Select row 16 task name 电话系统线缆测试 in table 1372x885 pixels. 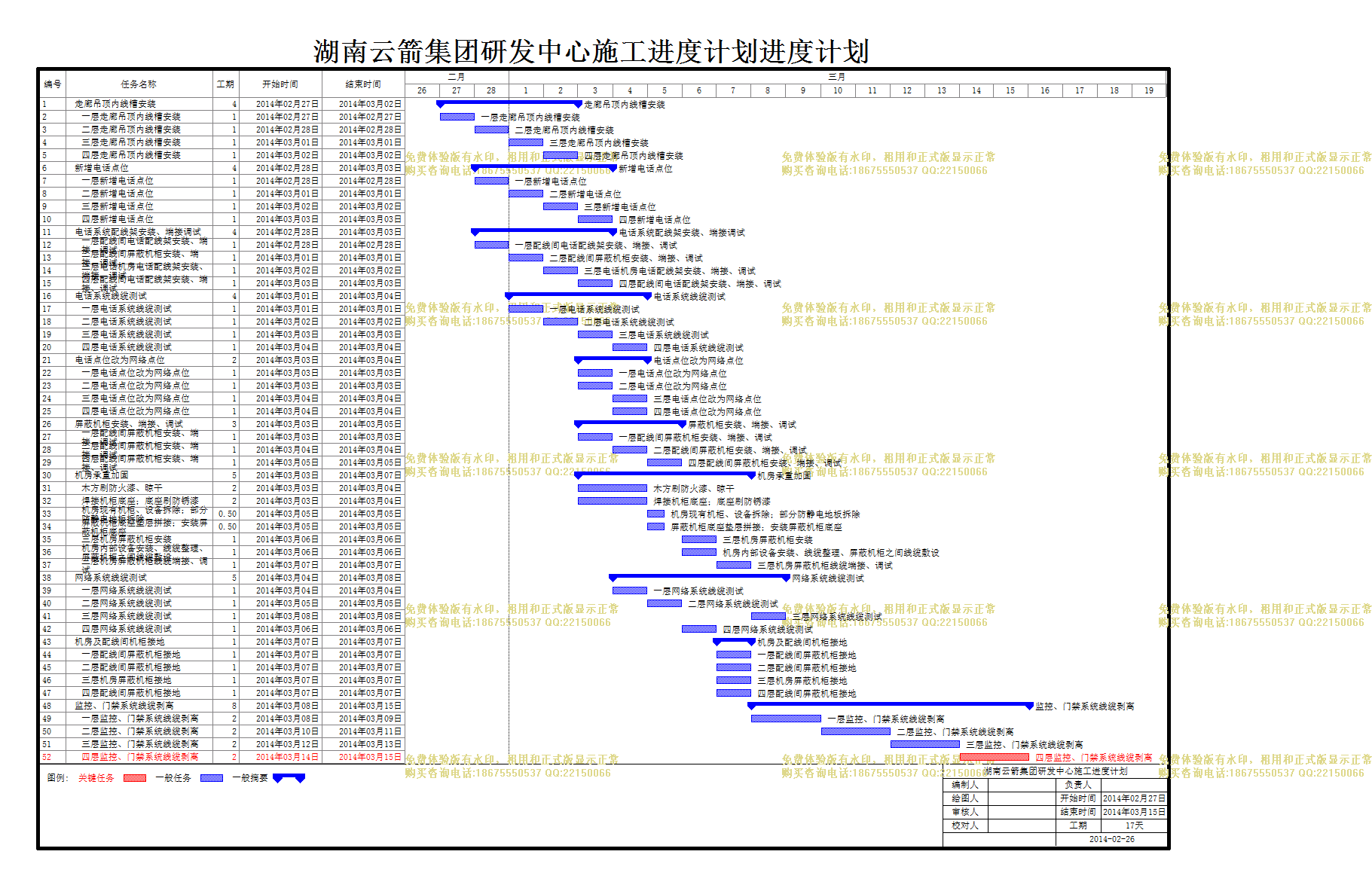(111, 296)
